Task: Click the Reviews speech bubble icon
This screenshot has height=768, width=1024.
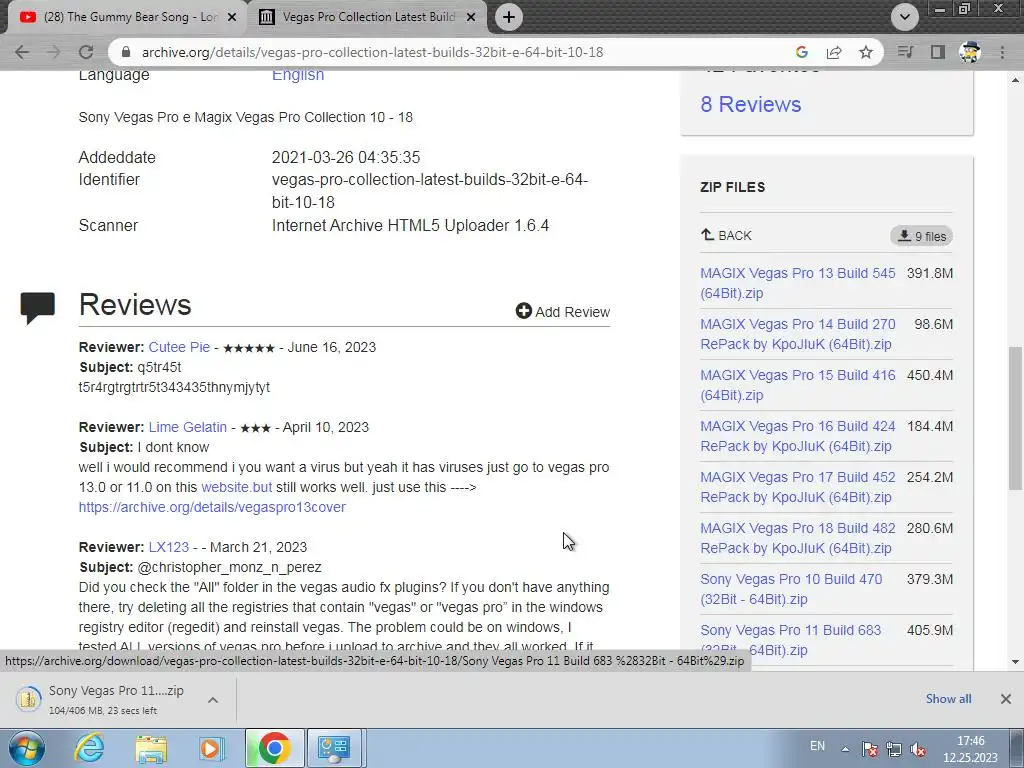Action: [x=37, y=308]
